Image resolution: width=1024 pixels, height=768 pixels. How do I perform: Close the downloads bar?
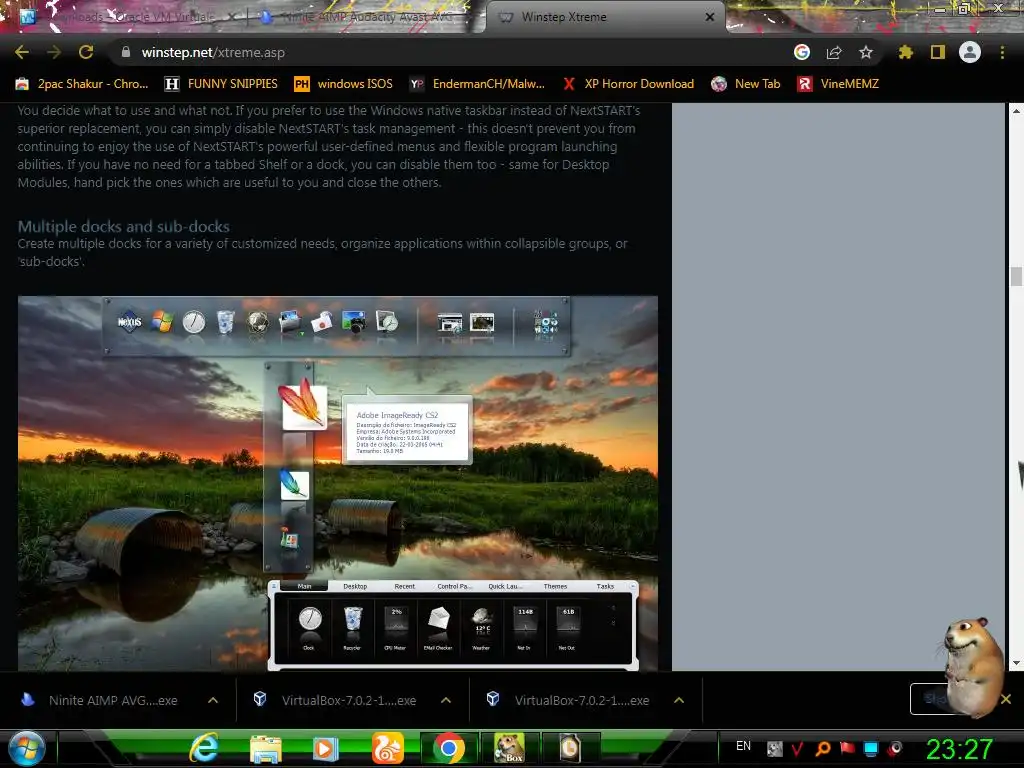tap(1006, 699)
